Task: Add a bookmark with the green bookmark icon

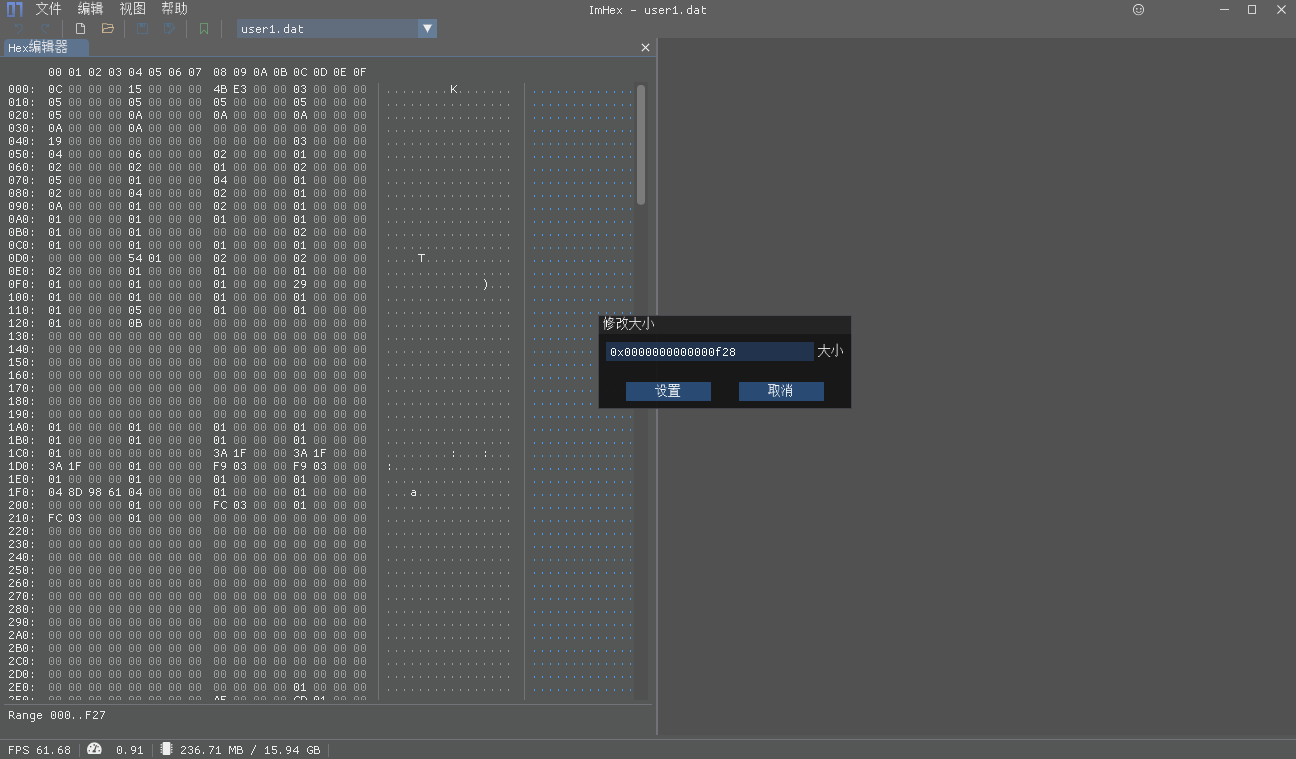Action: [x=204, y=29]
